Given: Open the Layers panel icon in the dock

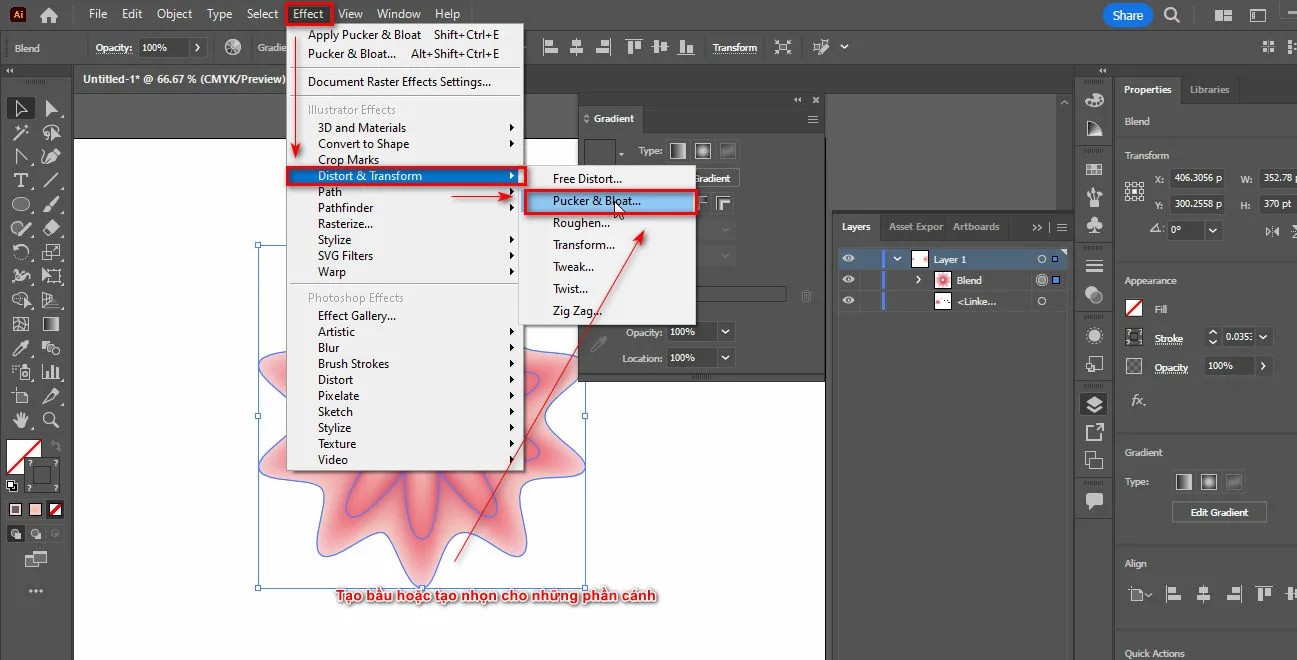Looking at the screenshot, I should click(1094, 404).
